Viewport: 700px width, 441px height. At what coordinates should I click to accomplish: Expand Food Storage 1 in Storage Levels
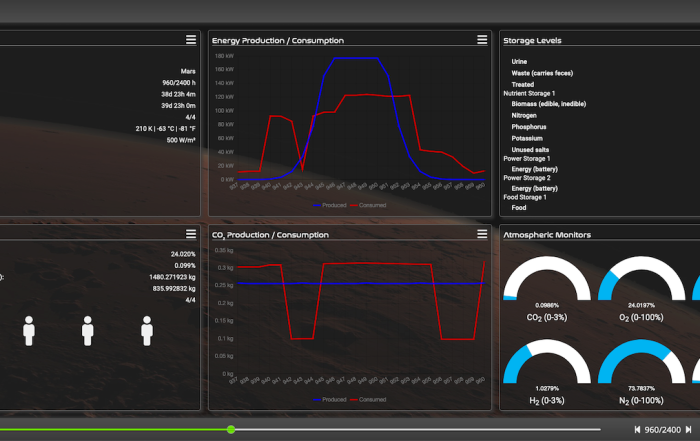pyautogui.click(x=524, y=197)
